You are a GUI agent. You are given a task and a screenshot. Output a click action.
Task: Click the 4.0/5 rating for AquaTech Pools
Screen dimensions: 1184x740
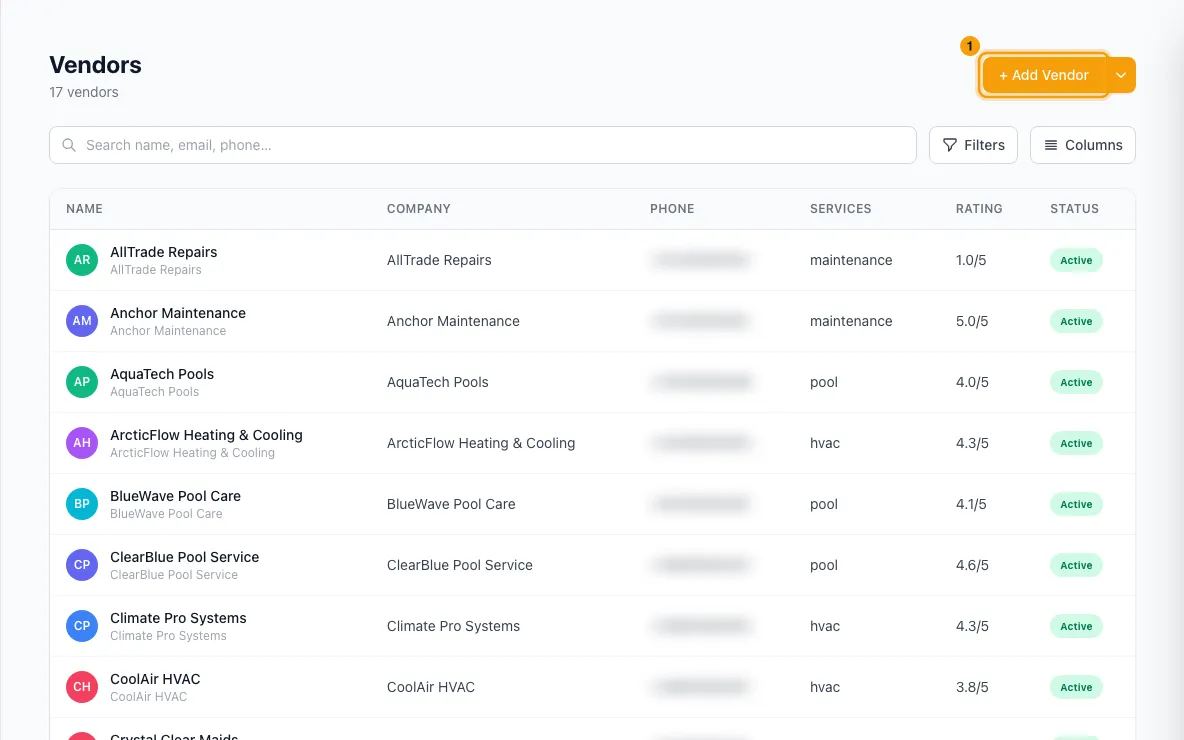click(972, 383)
